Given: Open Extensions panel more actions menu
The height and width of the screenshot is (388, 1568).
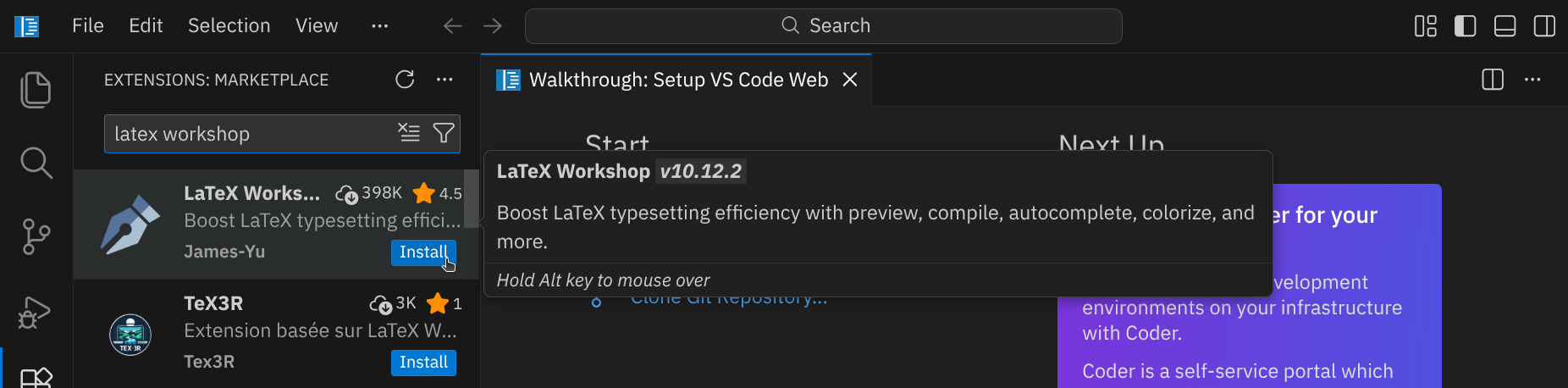Looking at the screenshot, I should (x=444, y=80).
